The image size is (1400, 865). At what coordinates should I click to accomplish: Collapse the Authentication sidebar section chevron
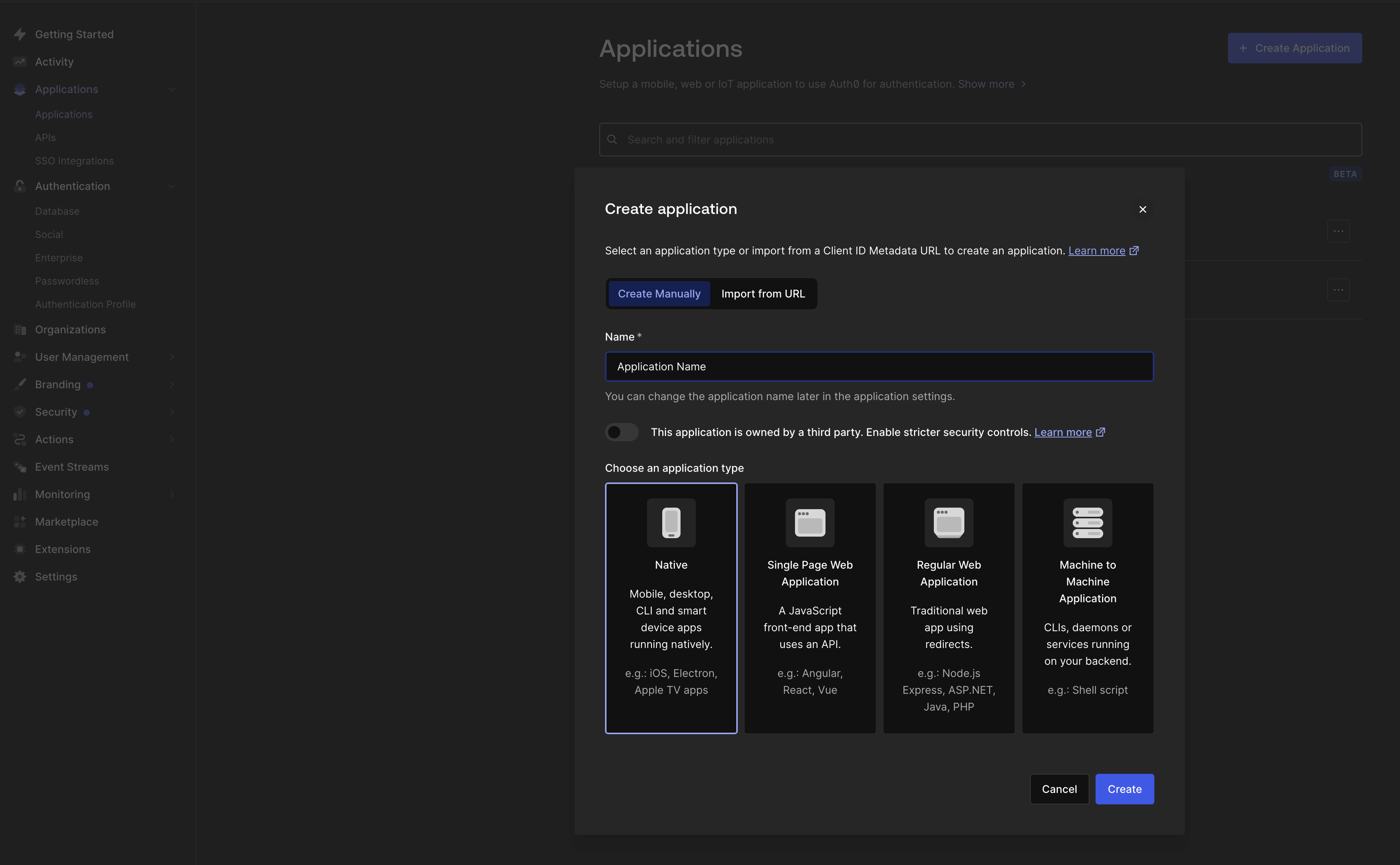tap(172, 186)
